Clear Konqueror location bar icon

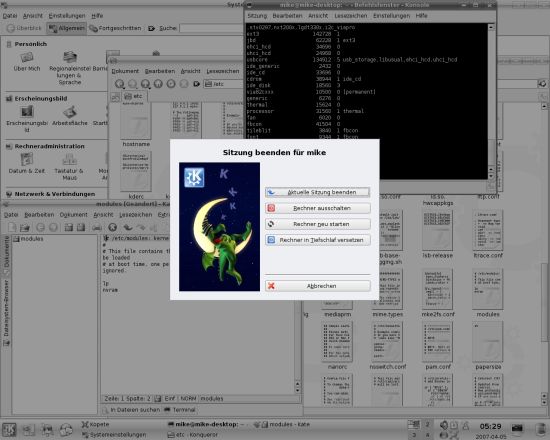(196, 84)
